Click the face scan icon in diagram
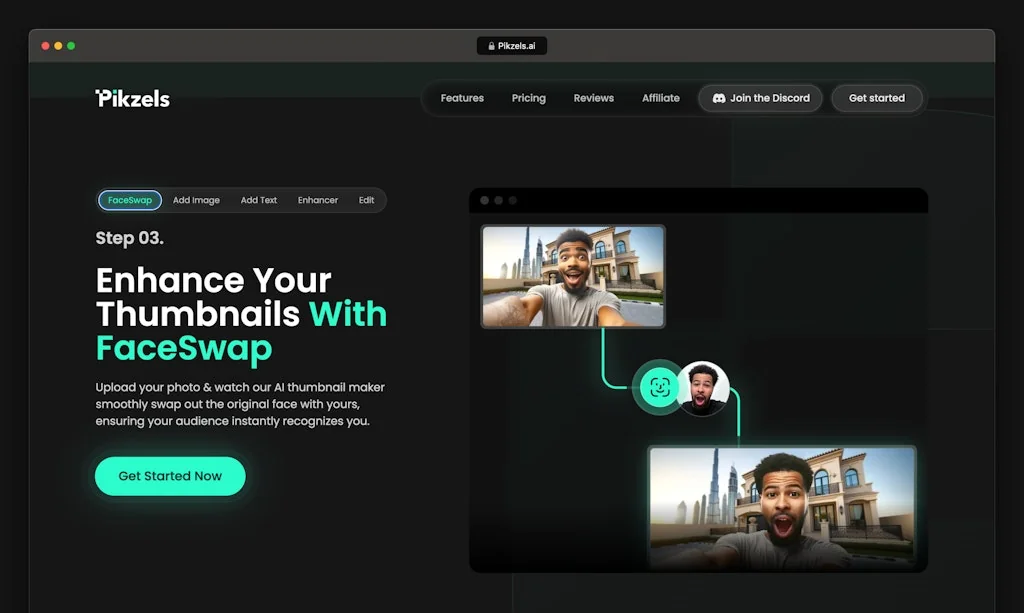This screenshot has width=1024, height=613. pyautogui.click(x=658, y=388)
